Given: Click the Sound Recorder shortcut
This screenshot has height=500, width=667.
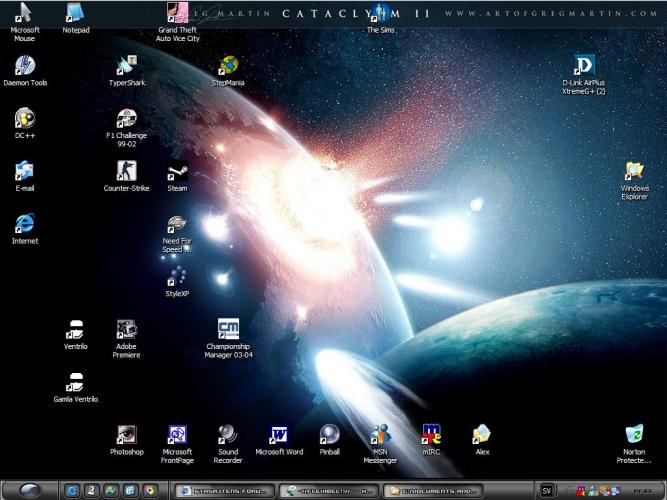Looking at the screenshot, I should pos(228,435).
